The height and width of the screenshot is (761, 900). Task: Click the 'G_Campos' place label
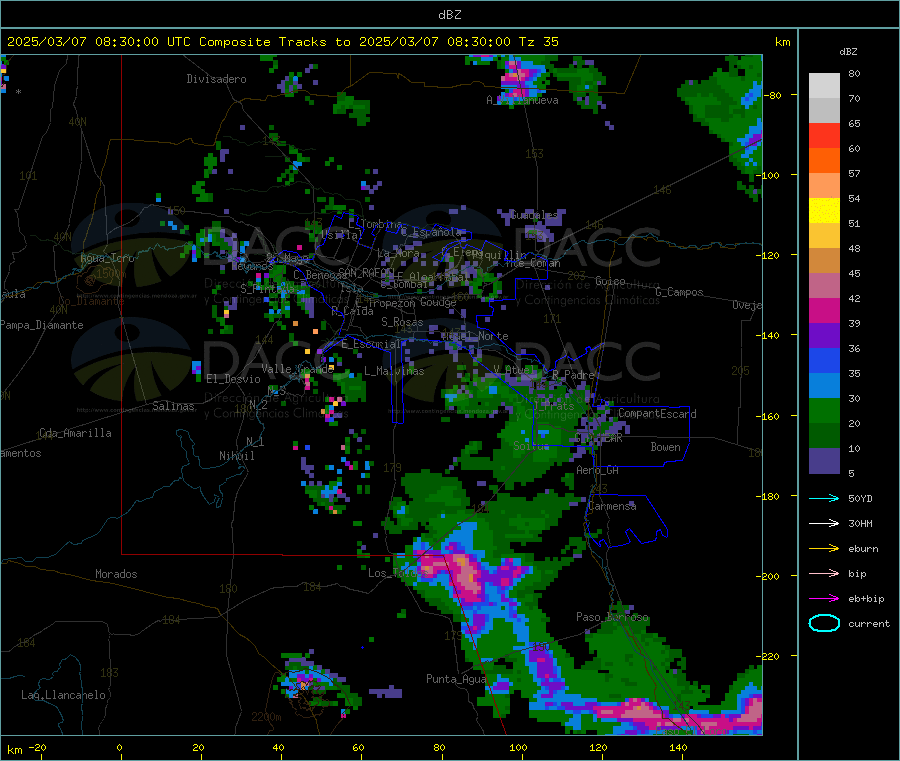point(679,292)
